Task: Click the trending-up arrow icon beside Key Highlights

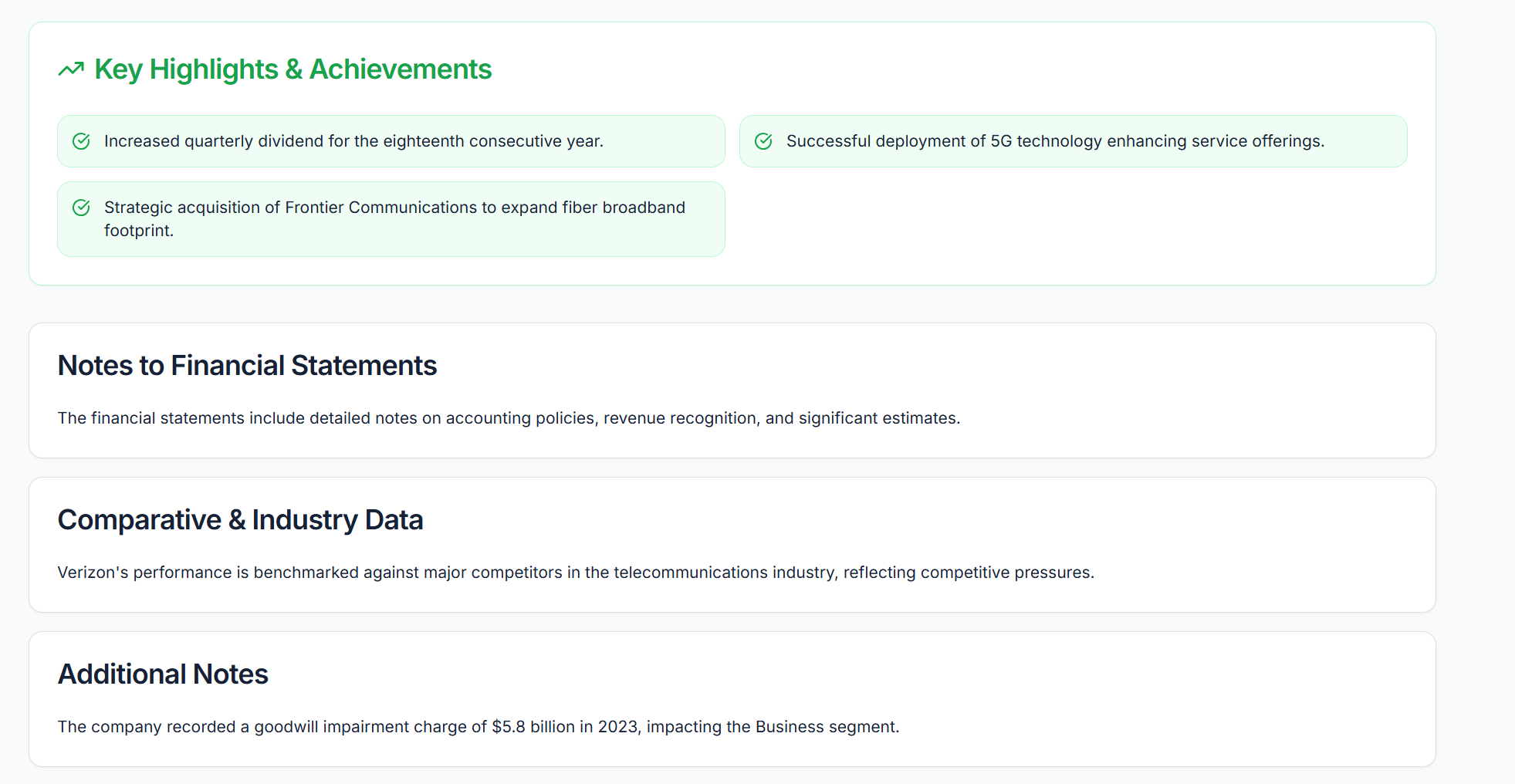Action: click(x=71, y=69)
